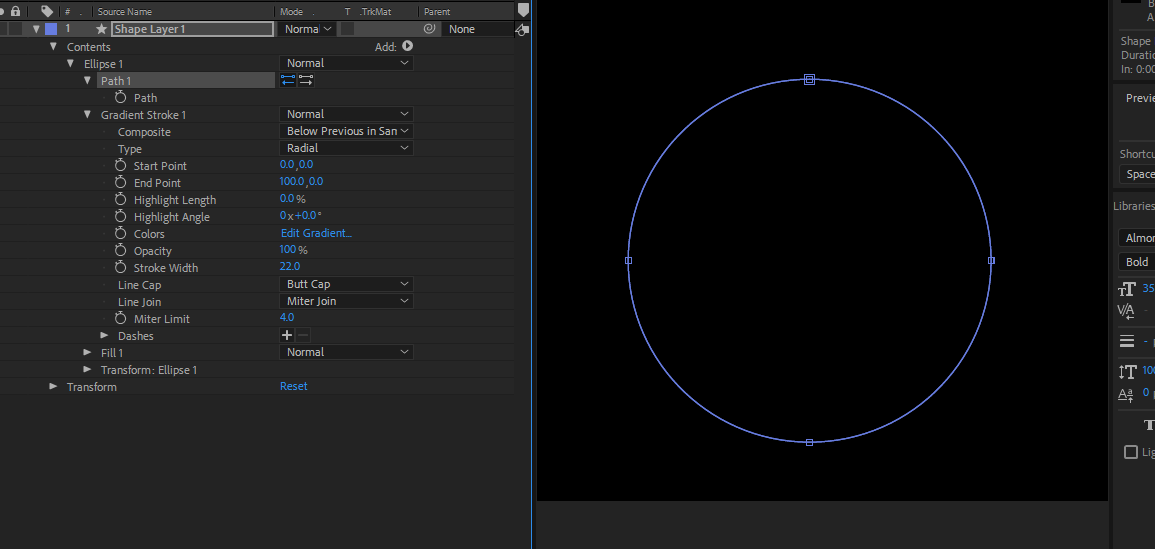1155x549 pixels.
Task: Select the top vertex of the ellipse path
Action: click(x=810, y=80)
